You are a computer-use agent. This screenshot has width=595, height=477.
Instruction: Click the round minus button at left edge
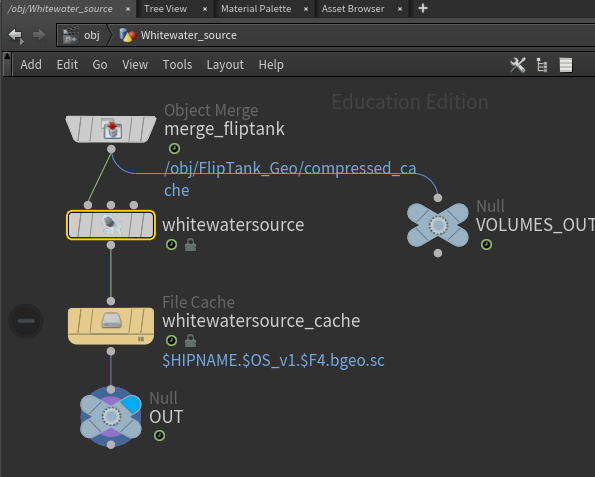pos(26,321)
